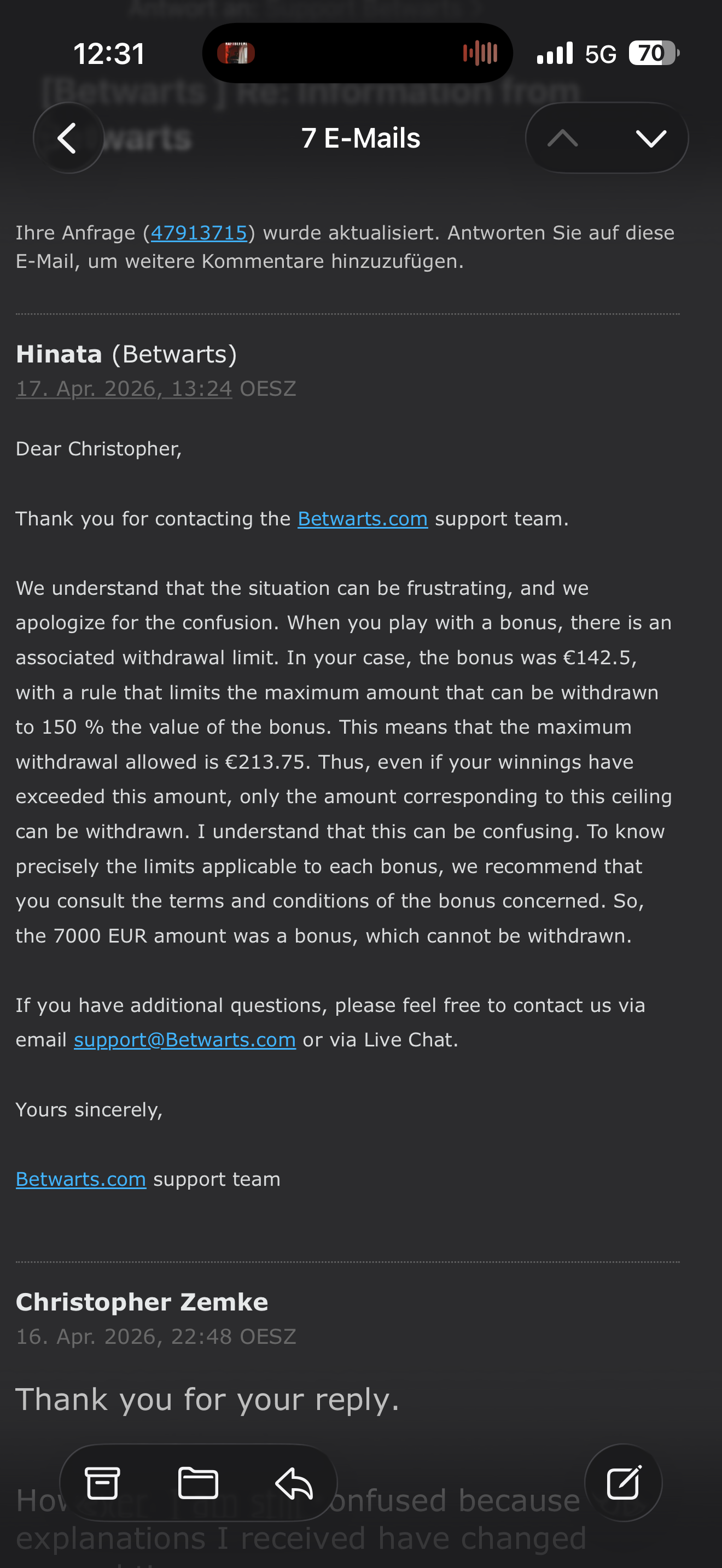
Task: Tap the 17. Apr. 2026, 13:24 date link
Action: pyautogui.click(x=124, y=388)
